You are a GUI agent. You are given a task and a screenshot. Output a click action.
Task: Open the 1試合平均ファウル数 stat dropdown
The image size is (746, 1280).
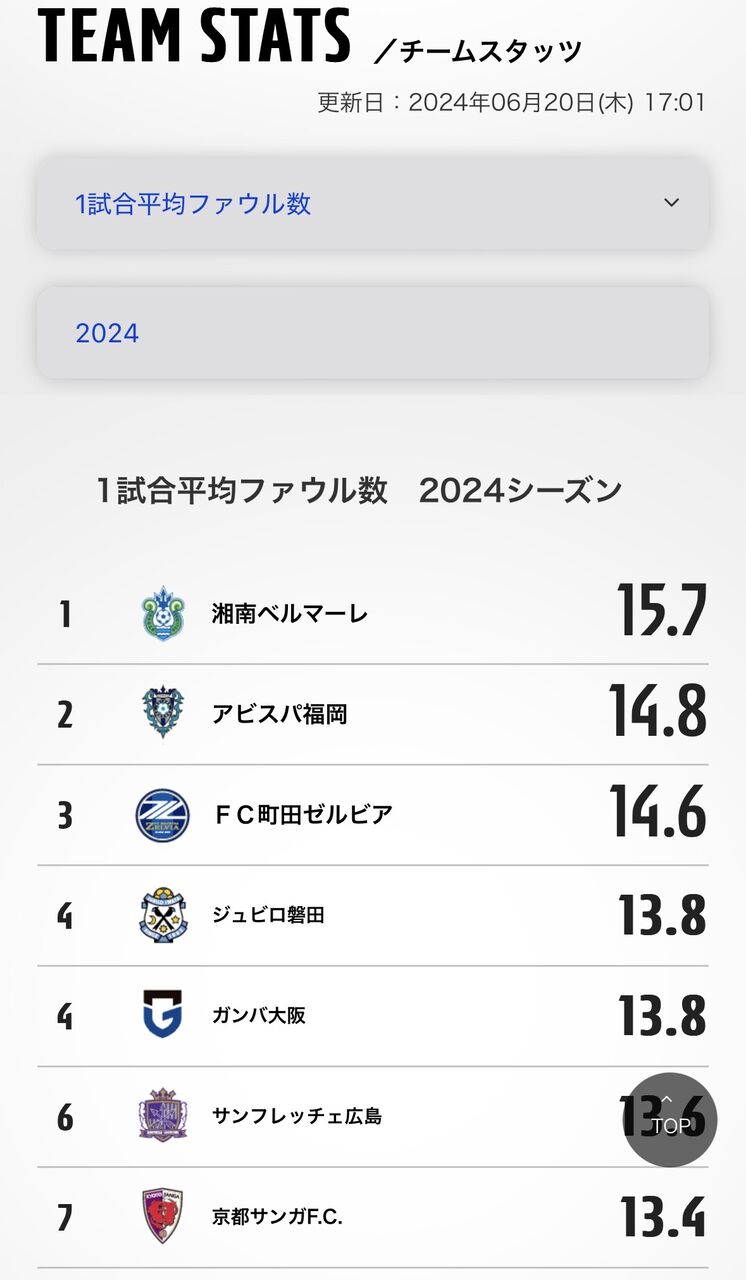(372, 204)
